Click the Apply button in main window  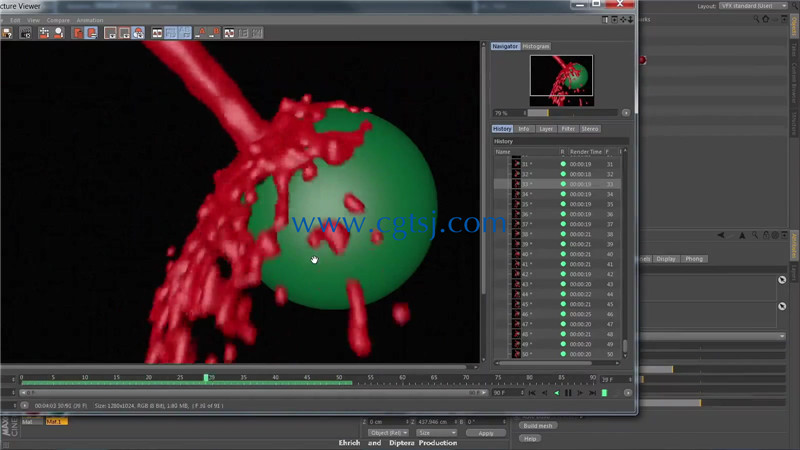[x=486, y=433]
